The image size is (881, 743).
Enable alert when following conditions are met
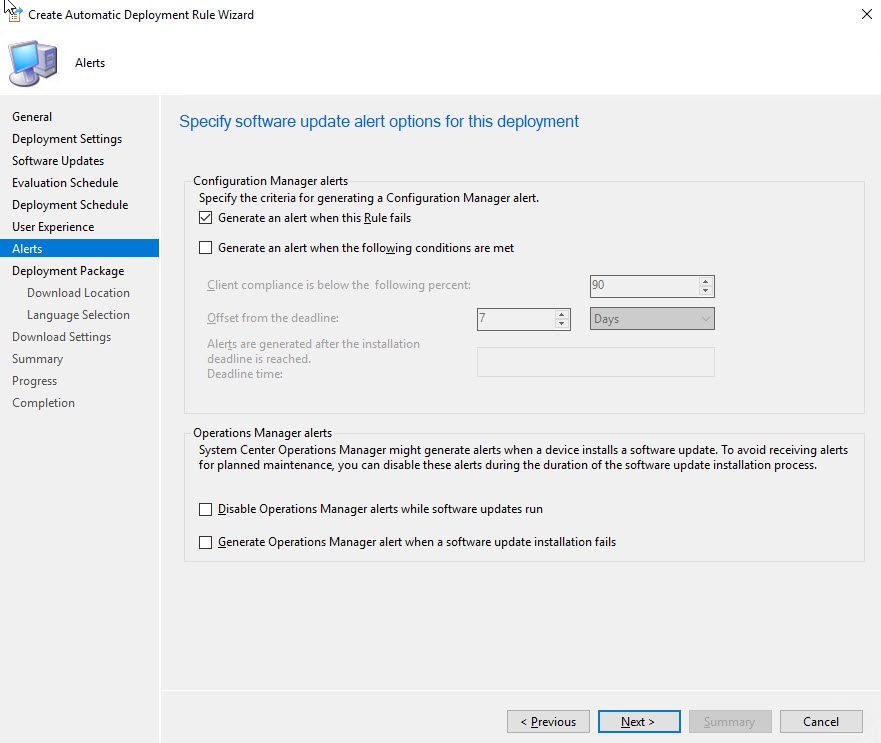point(206,248)
